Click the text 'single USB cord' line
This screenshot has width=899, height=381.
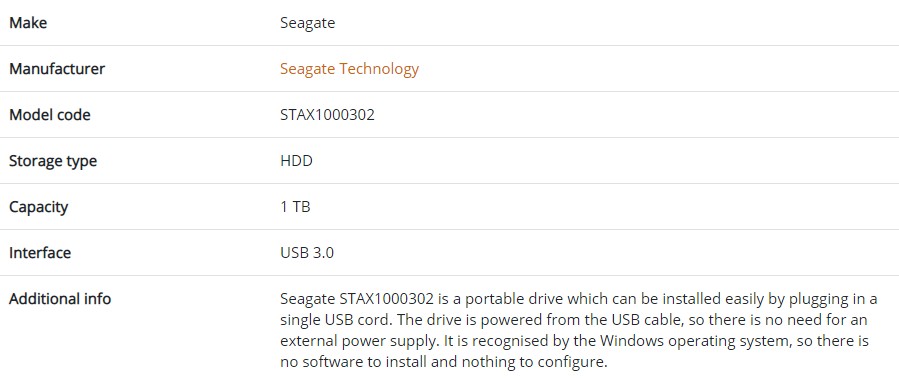click(x=574, y=320)
